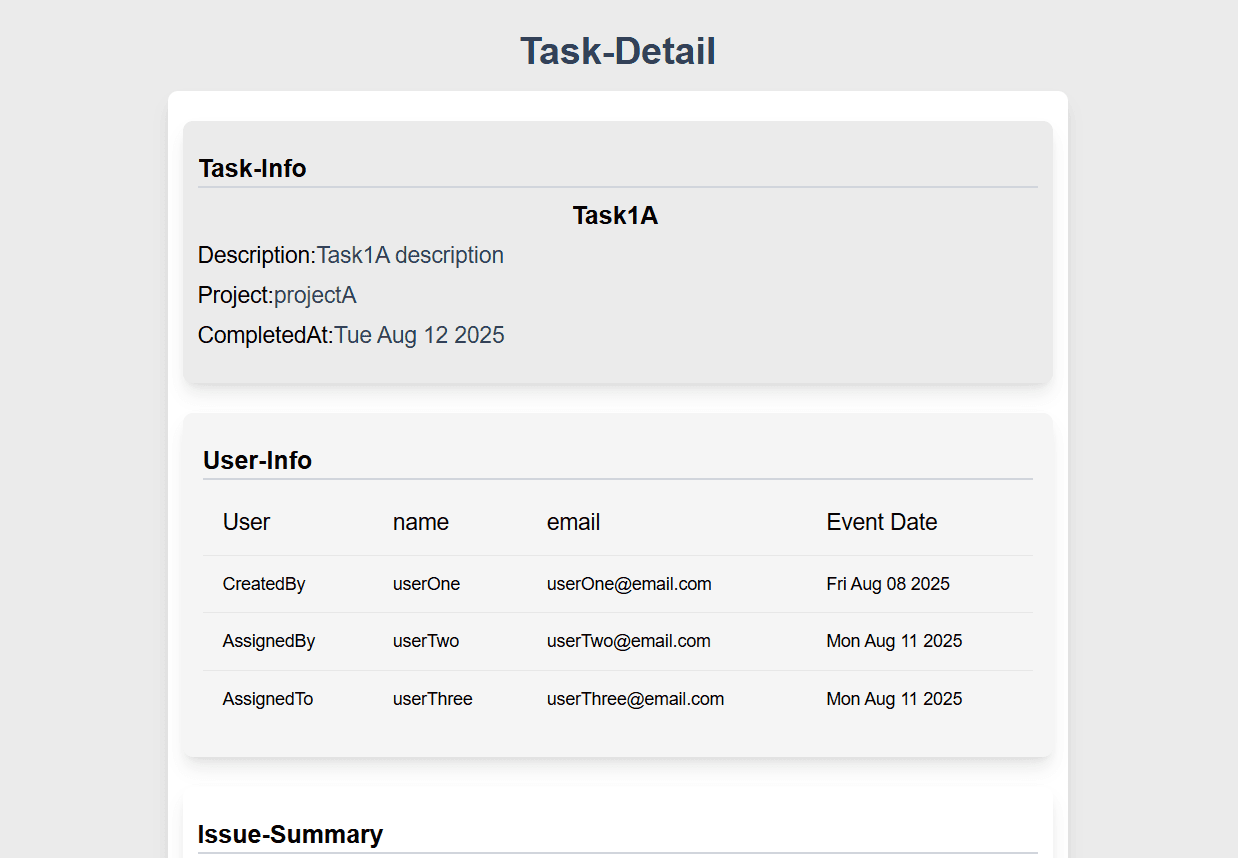
Task: Click the Task-Detail page heading
Action: click(x=617, y=52)
